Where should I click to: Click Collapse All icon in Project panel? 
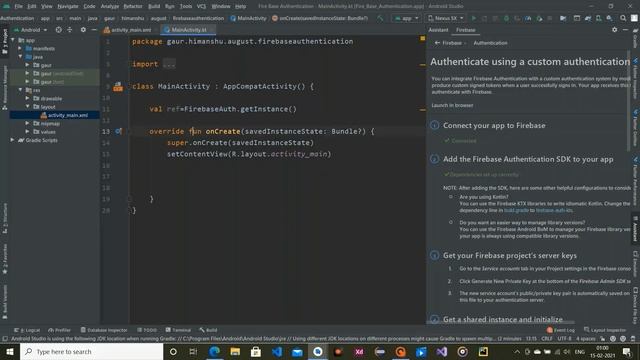pos(70,30)
